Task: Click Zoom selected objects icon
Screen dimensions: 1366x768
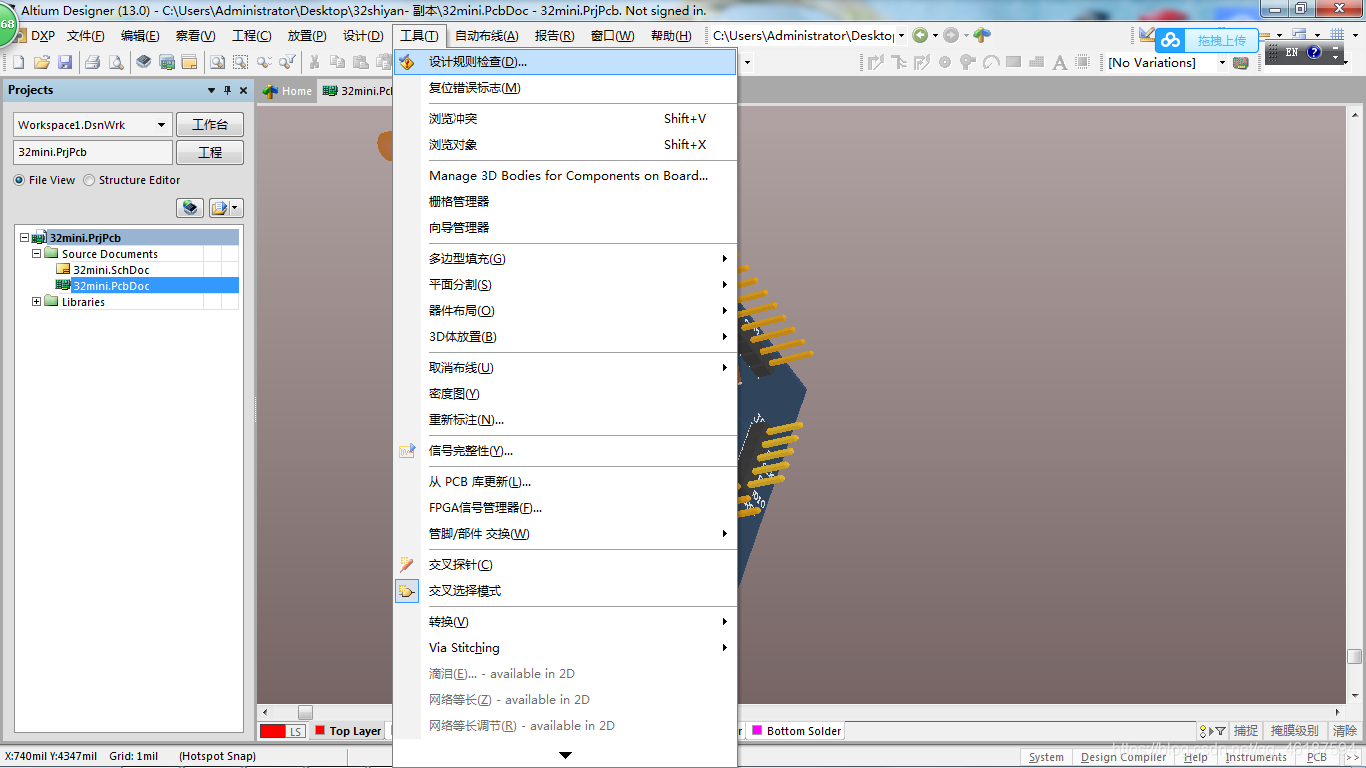Action: (264, 62)
